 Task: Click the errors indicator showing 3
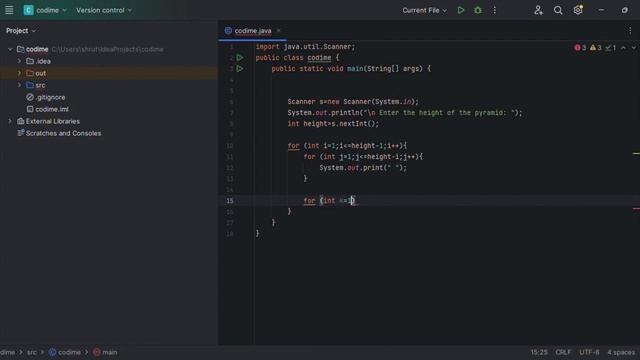pyautogui.click(x=580, y=48)
